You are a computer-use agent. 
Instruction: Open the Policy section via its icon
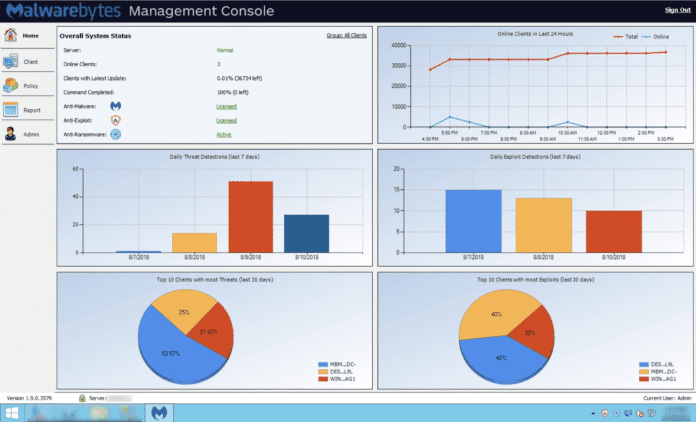(10, 85)
